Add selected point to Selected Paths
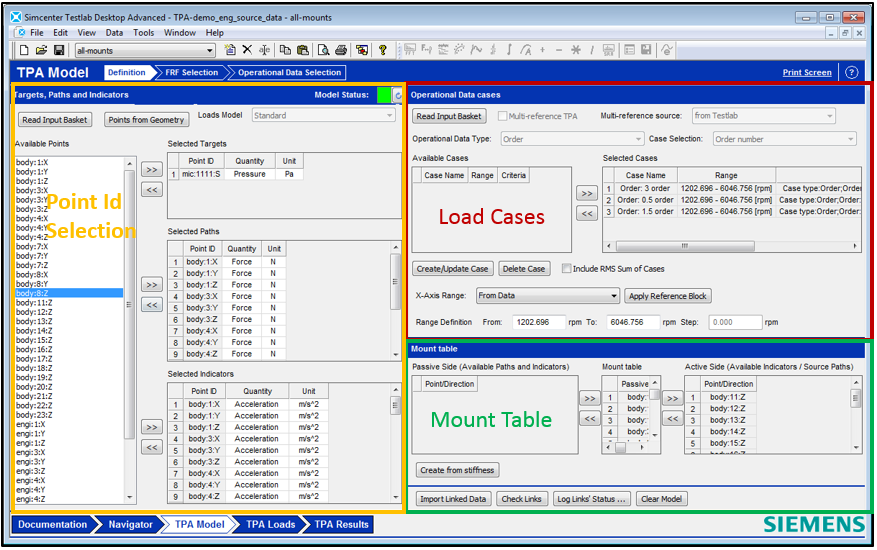Image resolution: width=877 pixels, height=550 pixels. tap(152, 285)
